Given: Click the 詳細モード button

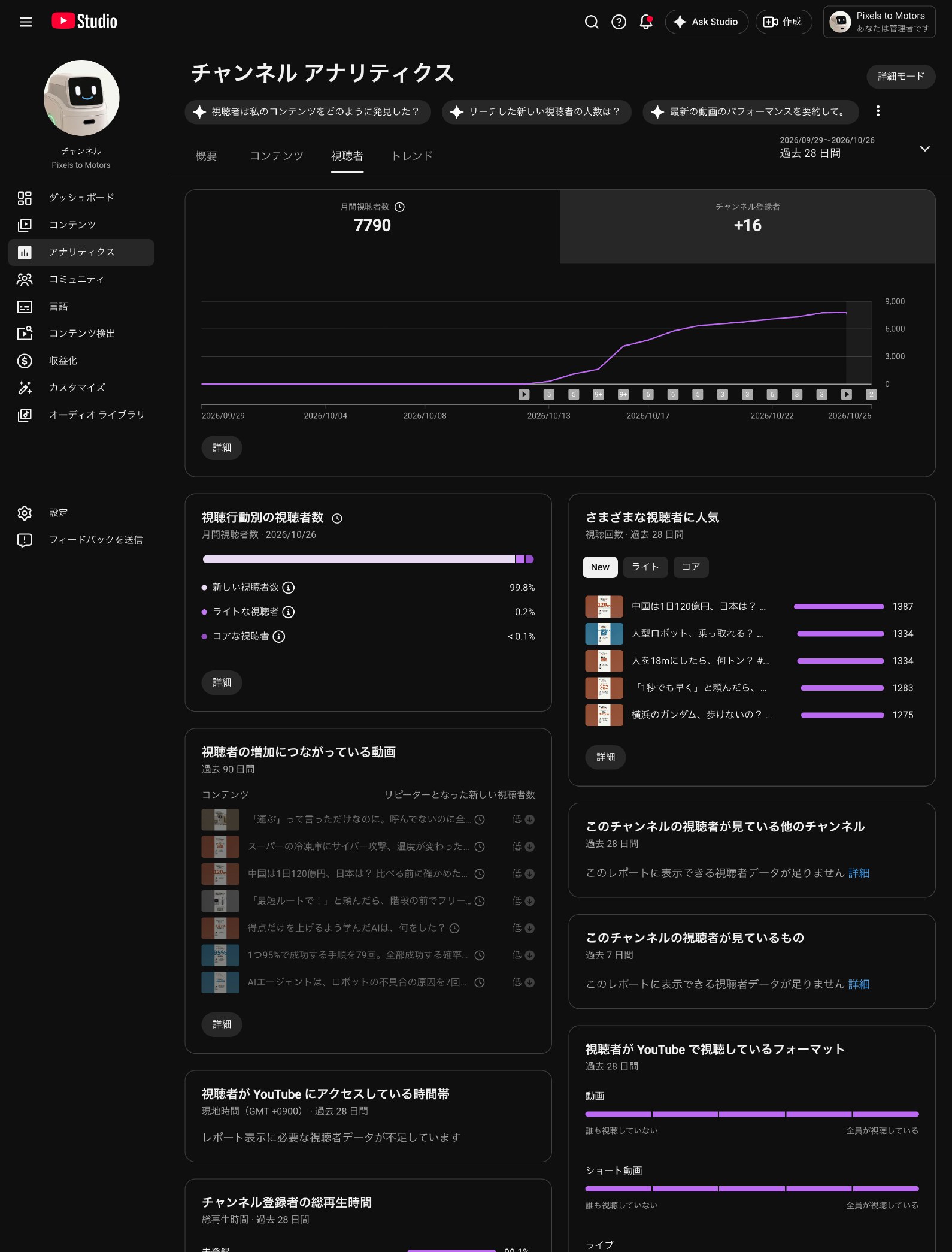Looking at the screenshot, I should point(901,77).
